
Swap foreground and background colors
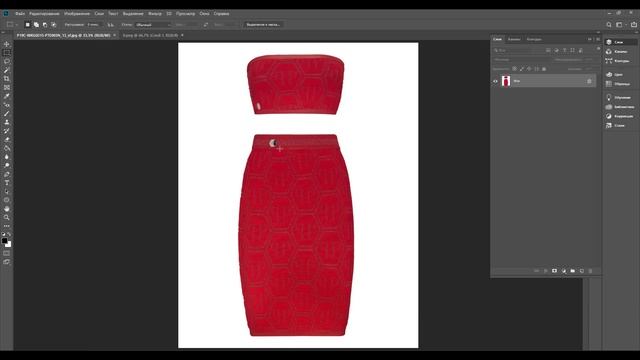point(9,234)
